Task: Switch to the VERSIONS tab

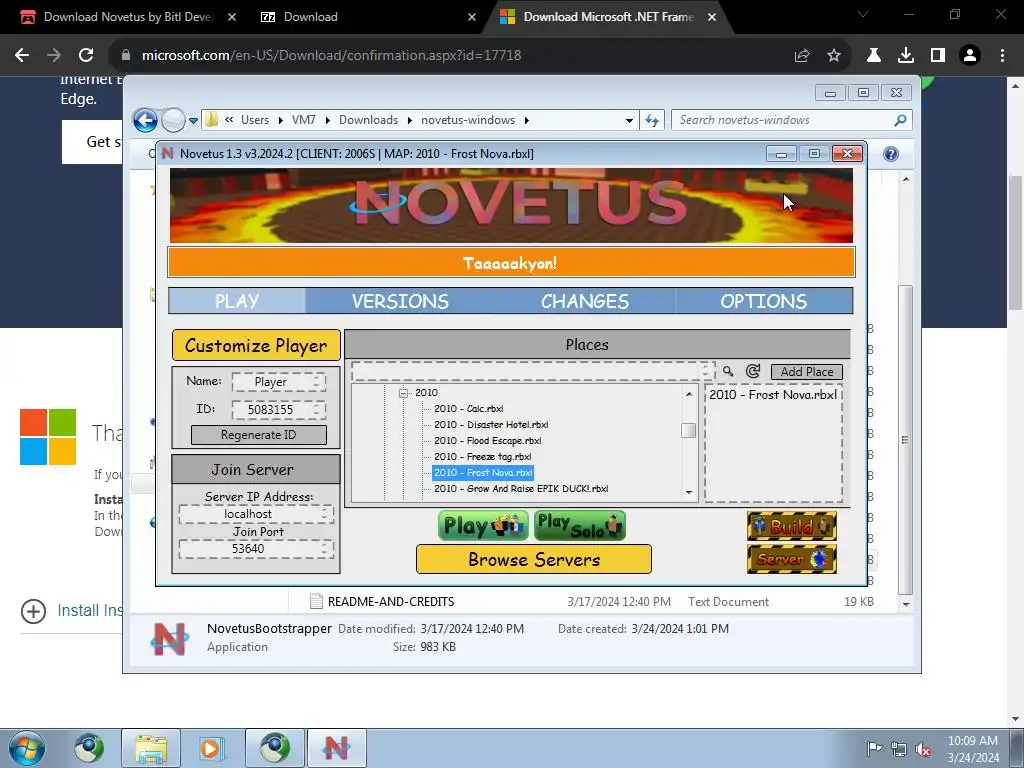Action: pos(400,301)
